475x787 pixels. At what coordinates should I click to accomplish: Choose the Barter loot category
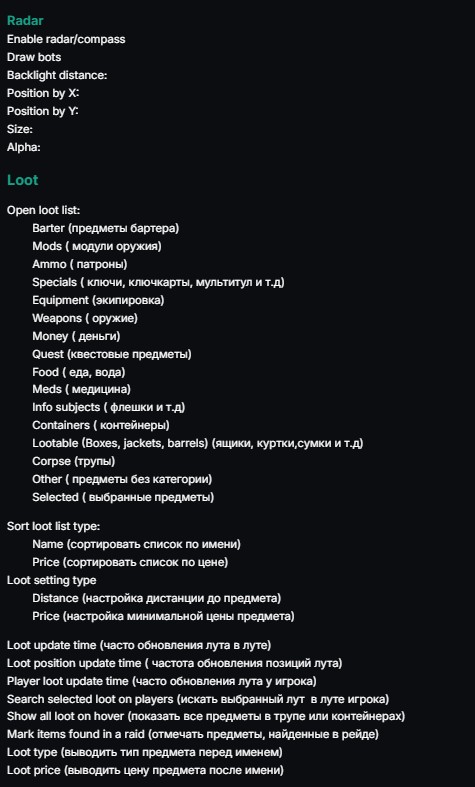(106, 228)
